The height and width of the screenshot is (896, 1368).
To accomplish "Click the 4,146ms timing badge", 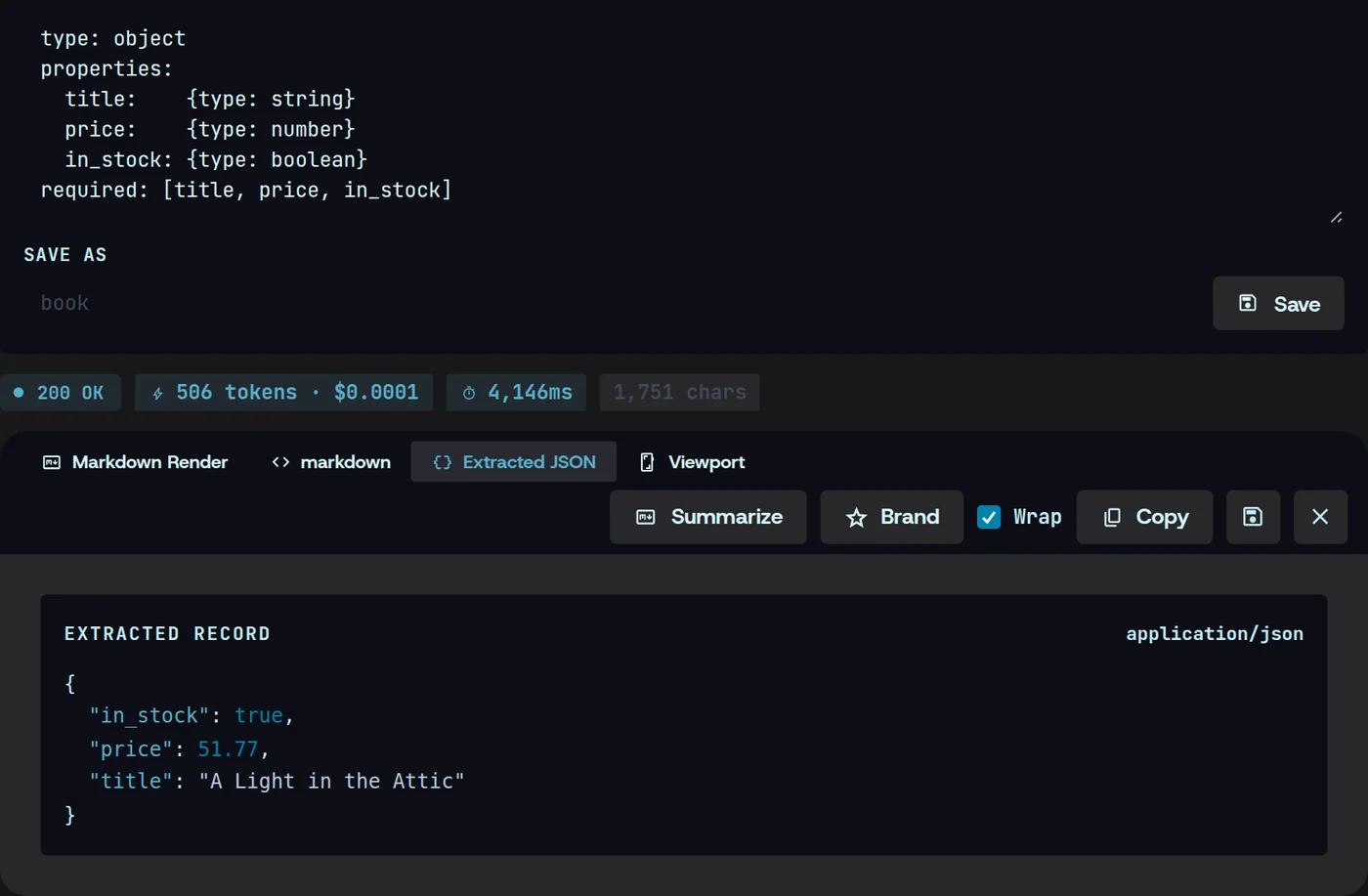I will tap(517, 393).
